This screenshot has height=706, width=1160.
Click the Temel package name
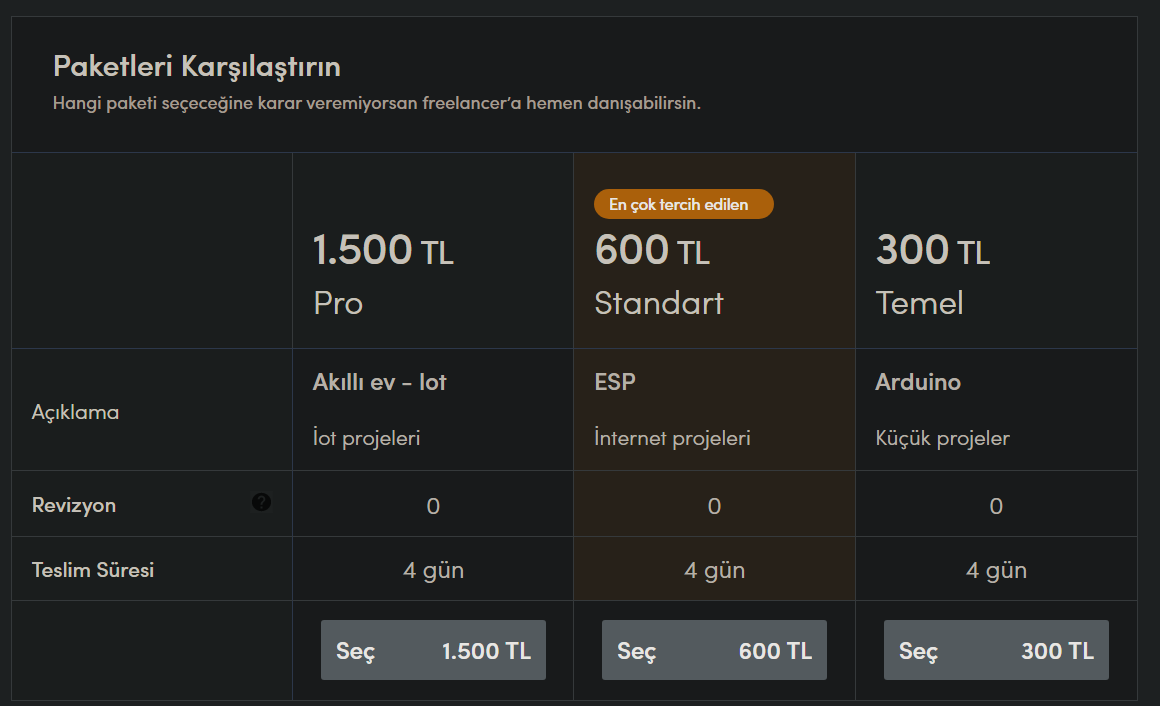919,303
